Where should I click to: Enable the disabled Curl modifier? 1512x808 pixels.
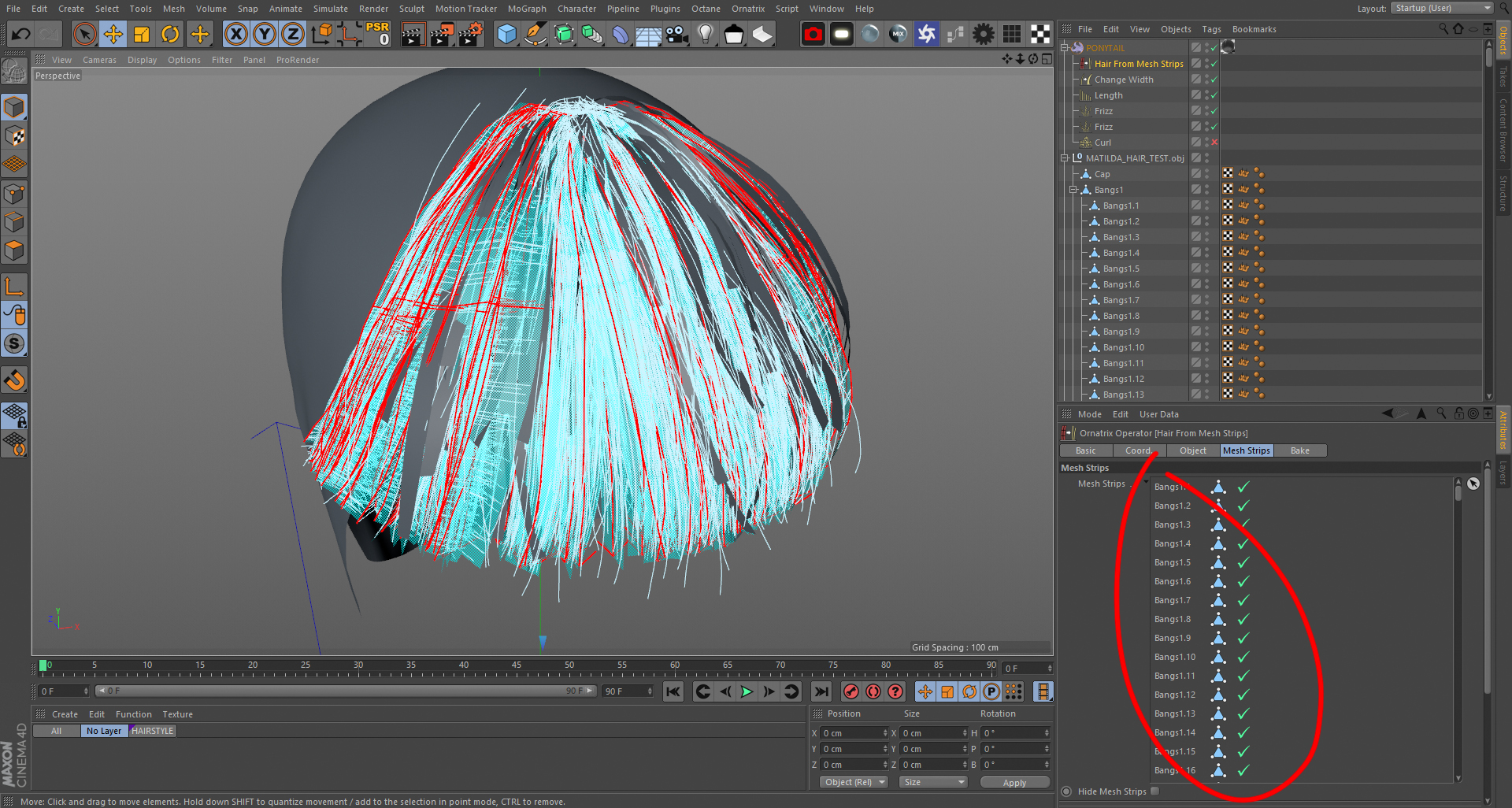pyautogui.click(x=1214, y=143)
